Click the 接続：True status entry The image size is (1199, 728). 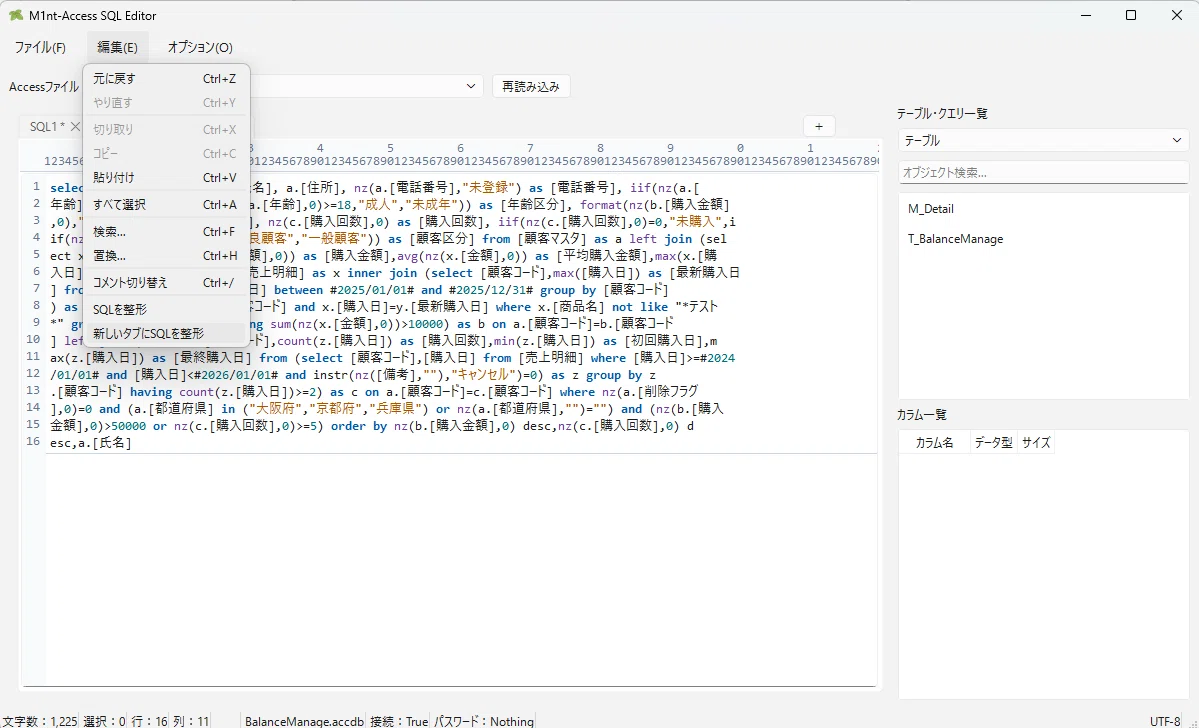(x=399, y=721)
